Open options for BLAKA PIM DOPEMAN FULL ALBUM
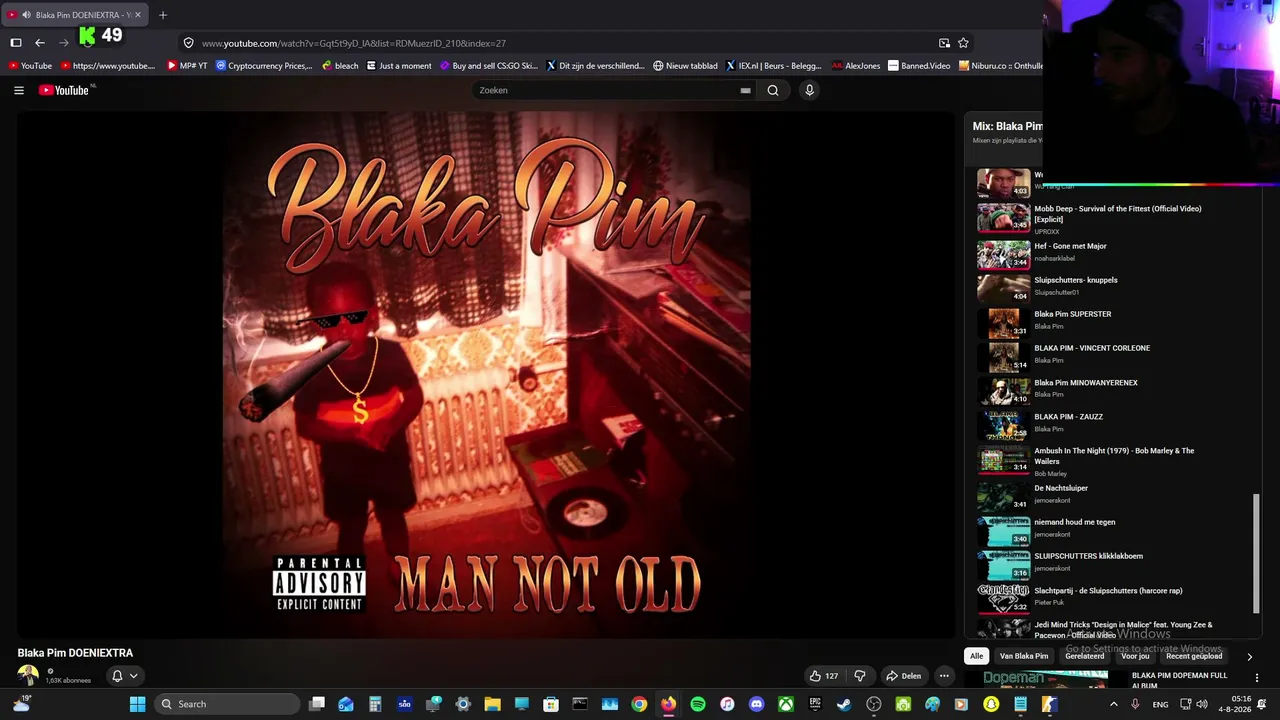 click(x=1257, y=678)
